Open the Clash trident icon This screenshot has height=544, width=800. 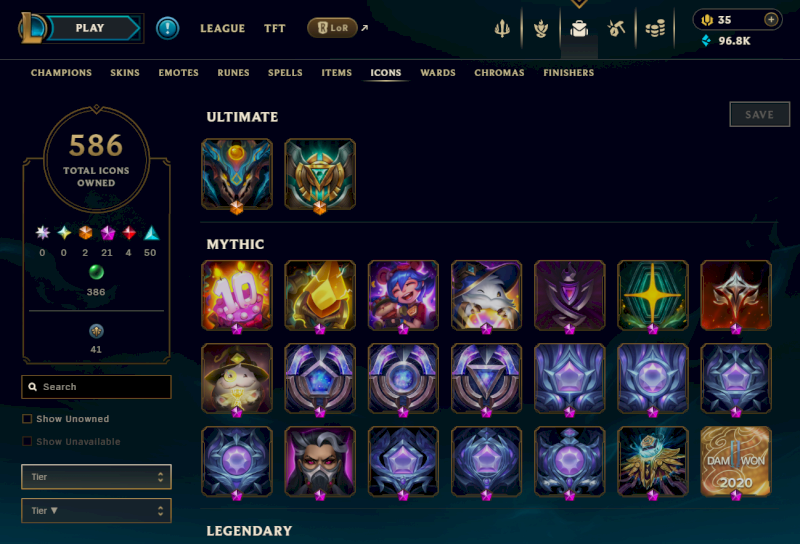point(502,29)
